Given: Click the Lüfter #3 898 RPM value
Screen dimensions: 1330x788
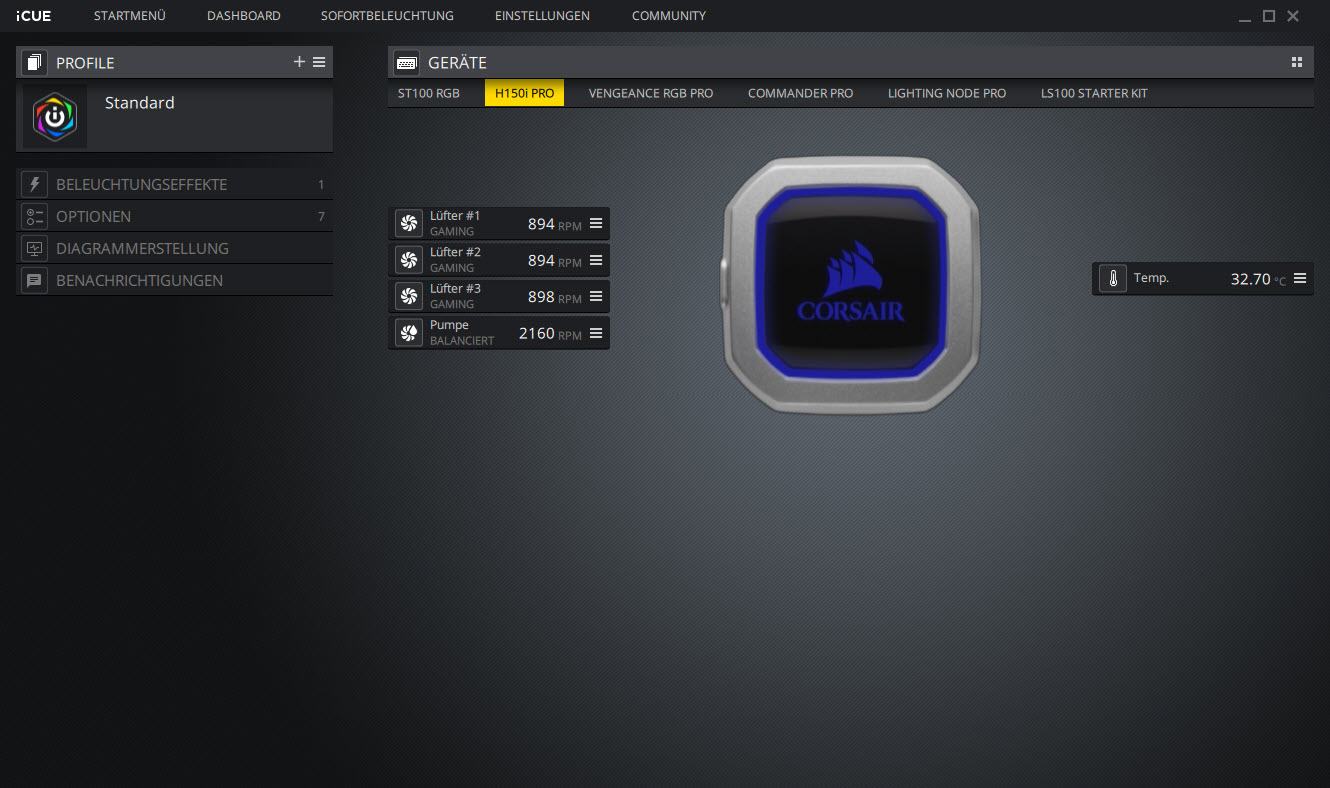Looking at the screenshot, I should (554, 297).
